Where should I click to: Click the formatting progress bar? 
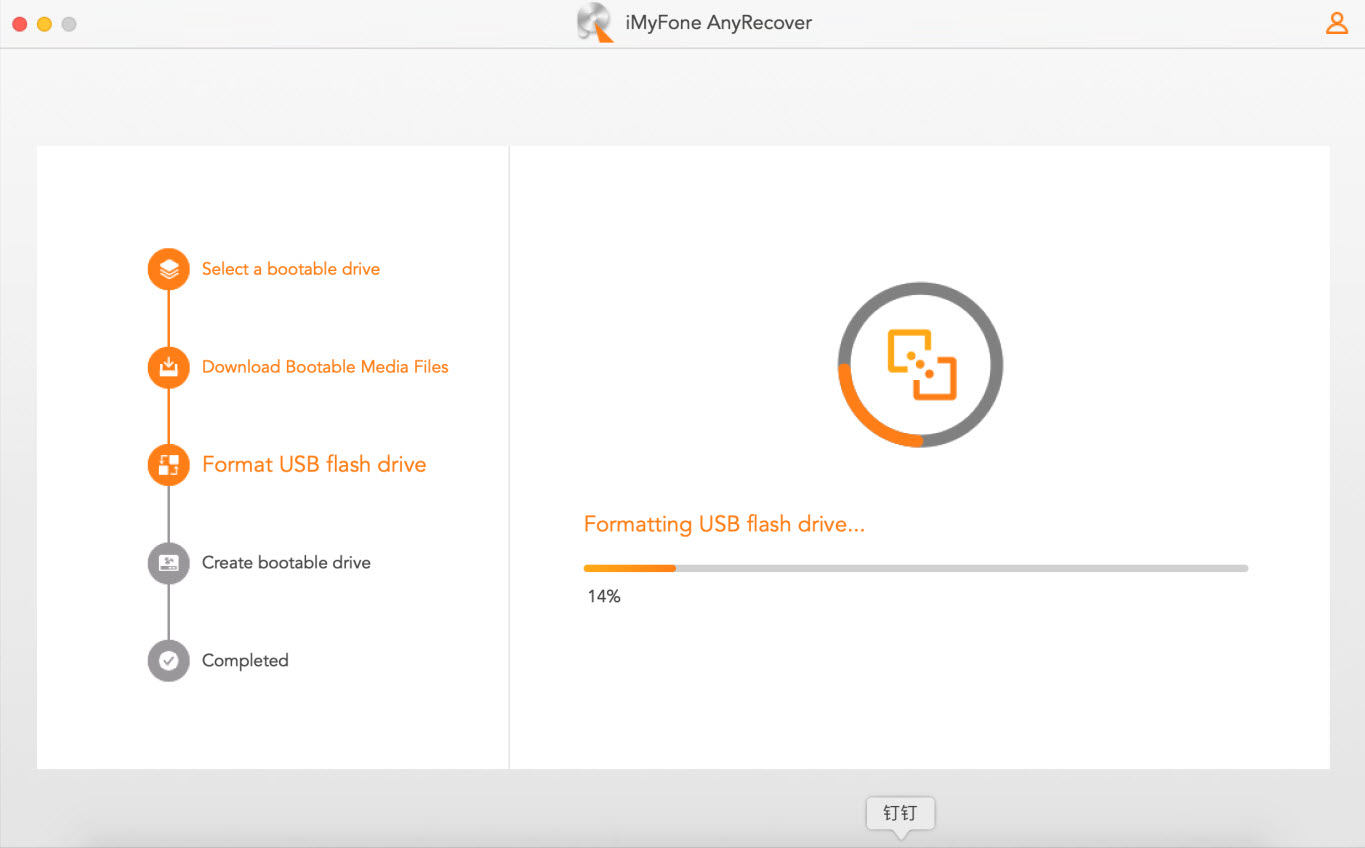pyautogui.click(x=915, y=567)
